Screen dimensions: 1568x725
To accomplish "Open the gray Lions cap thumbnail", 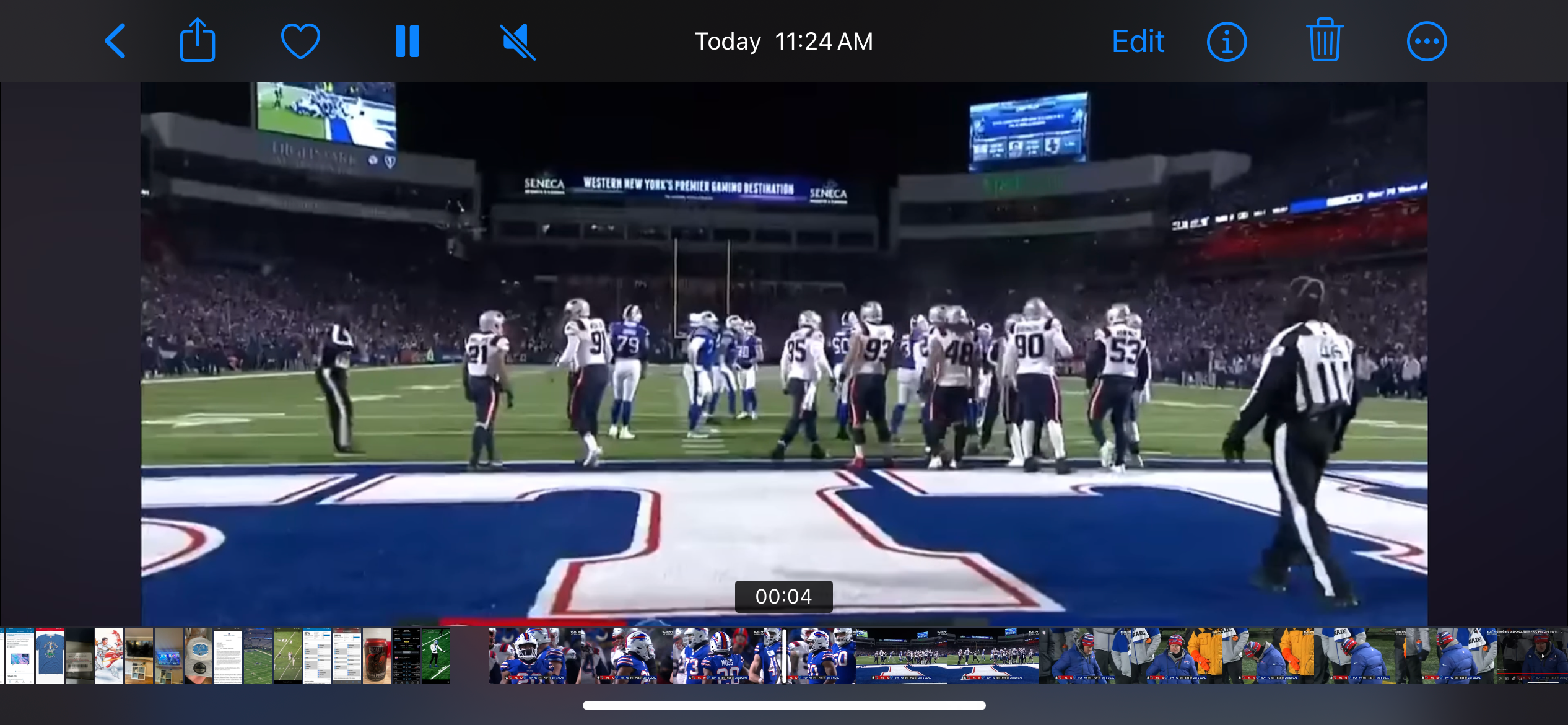I will 198,656.
